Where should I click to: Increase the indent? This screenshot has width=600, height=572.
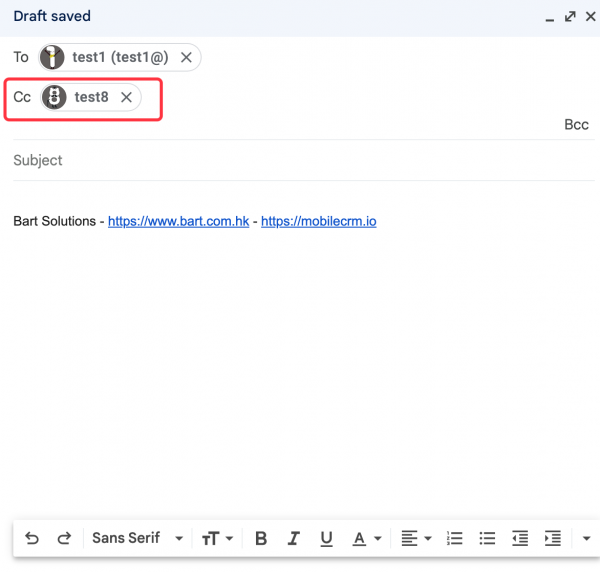pos(553,538)
